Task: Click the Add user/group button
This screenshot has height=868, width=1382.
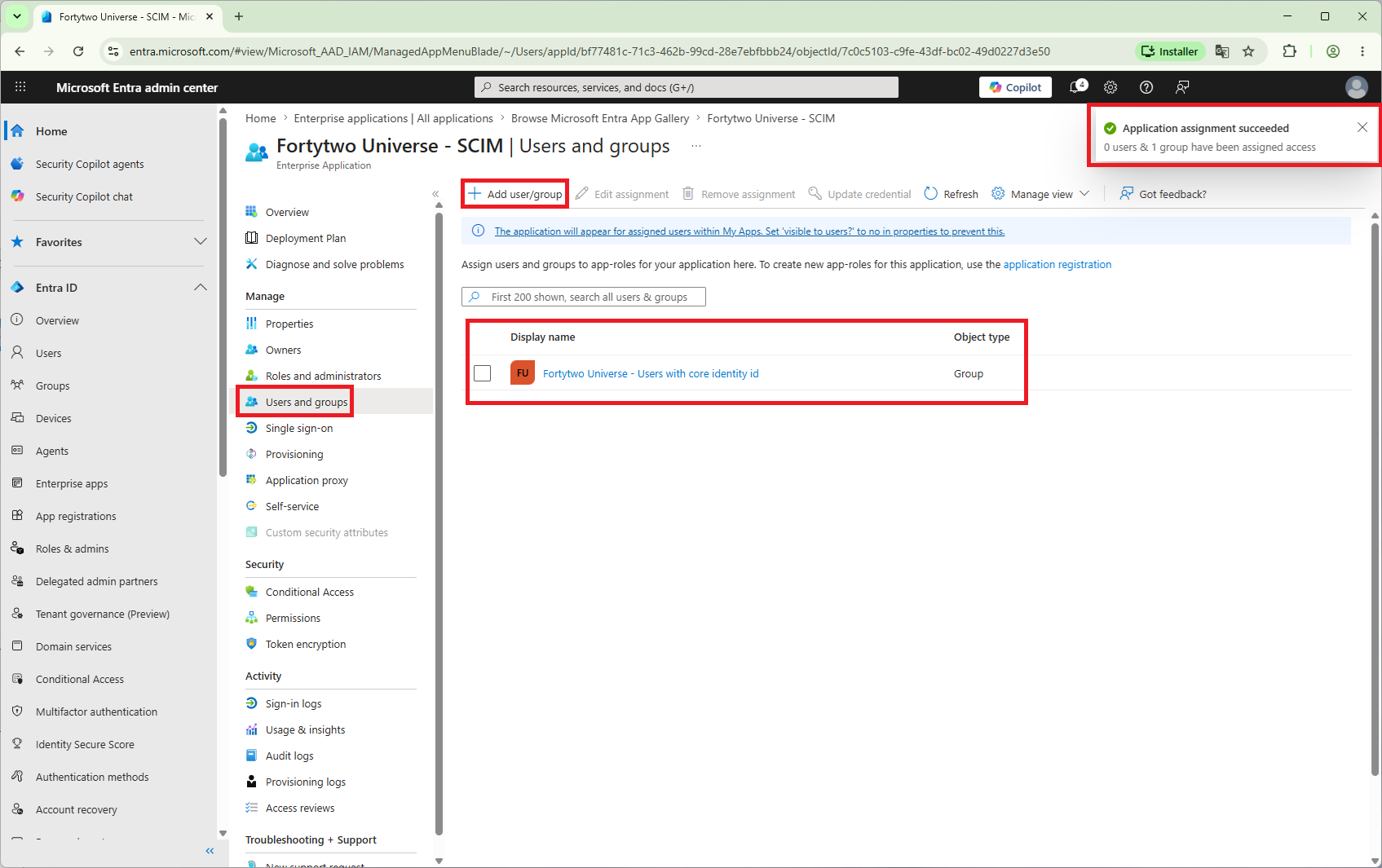Action: [515, 194]
